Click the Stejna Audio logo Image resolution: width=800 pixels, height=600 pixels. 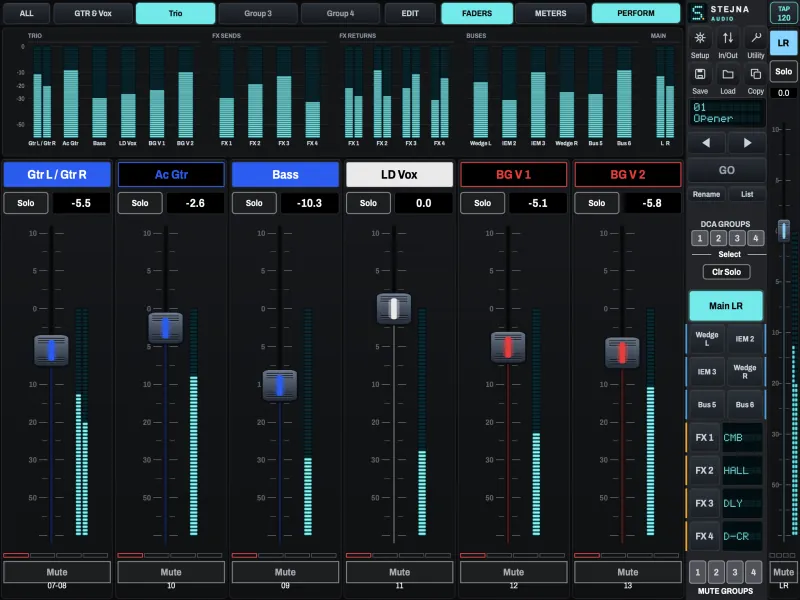tap(720, 13)
